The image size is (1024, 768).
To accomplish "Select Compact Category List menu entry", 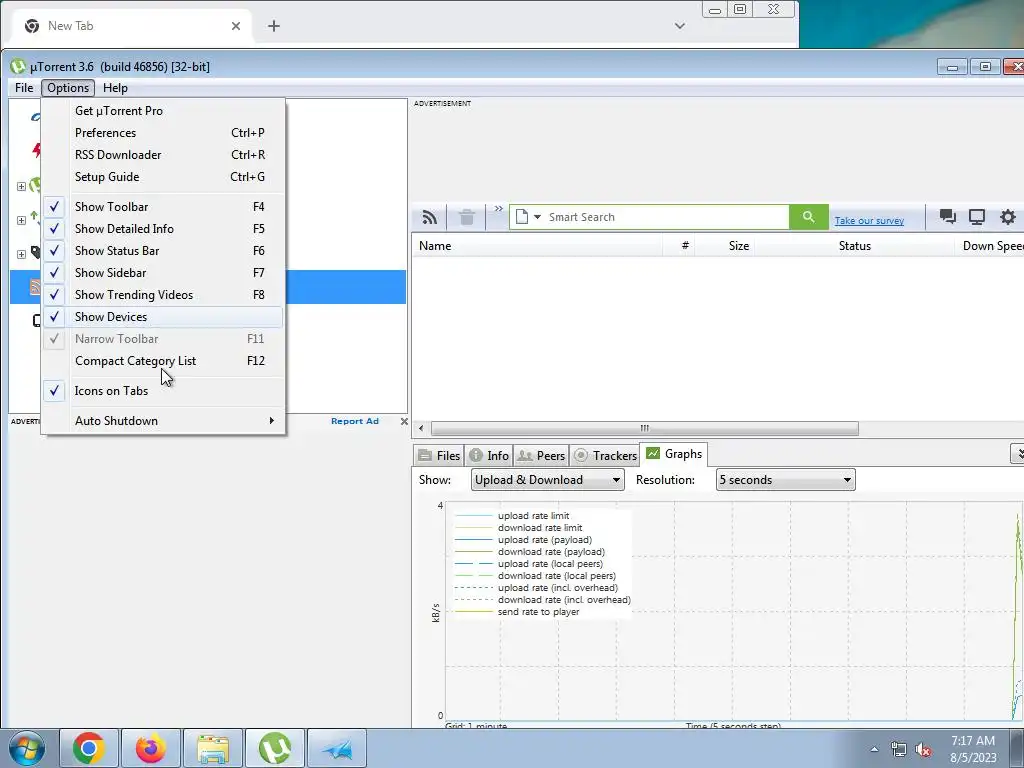I will point(163,360).
